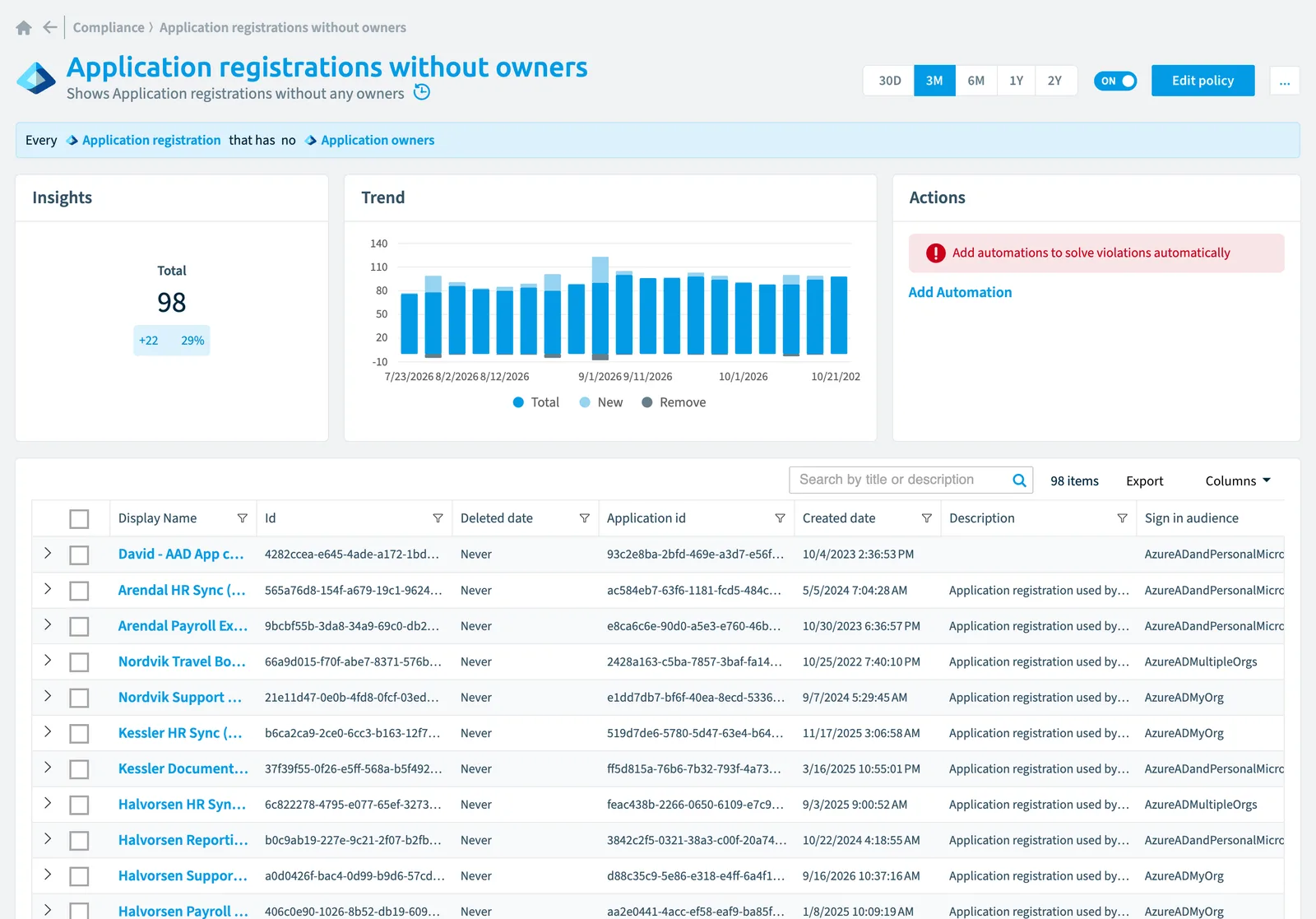Turn off the policy ON switch
1316x919 pixels.
point(1115,81)
